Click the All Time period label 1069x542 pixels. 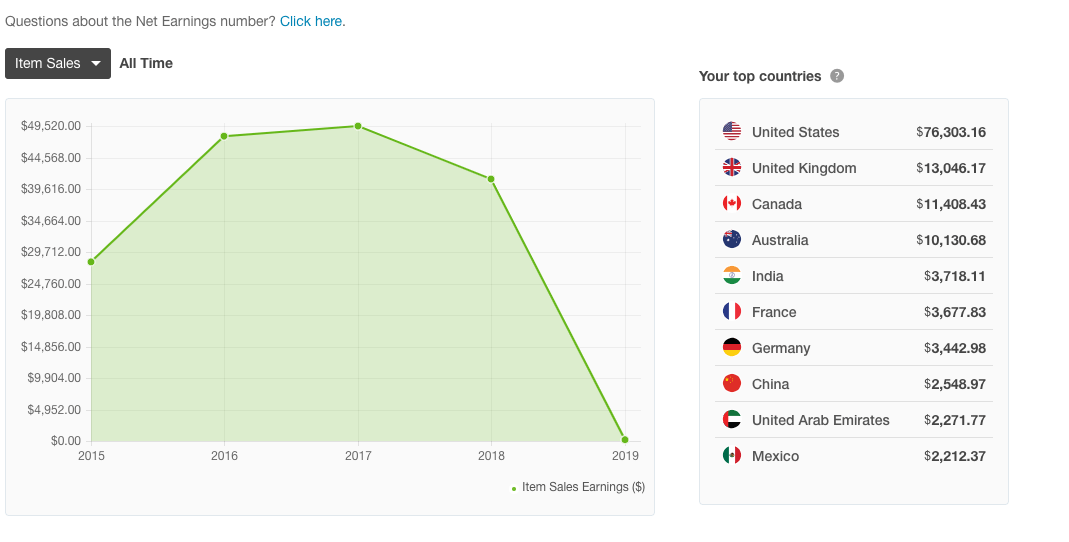[146, 63]
